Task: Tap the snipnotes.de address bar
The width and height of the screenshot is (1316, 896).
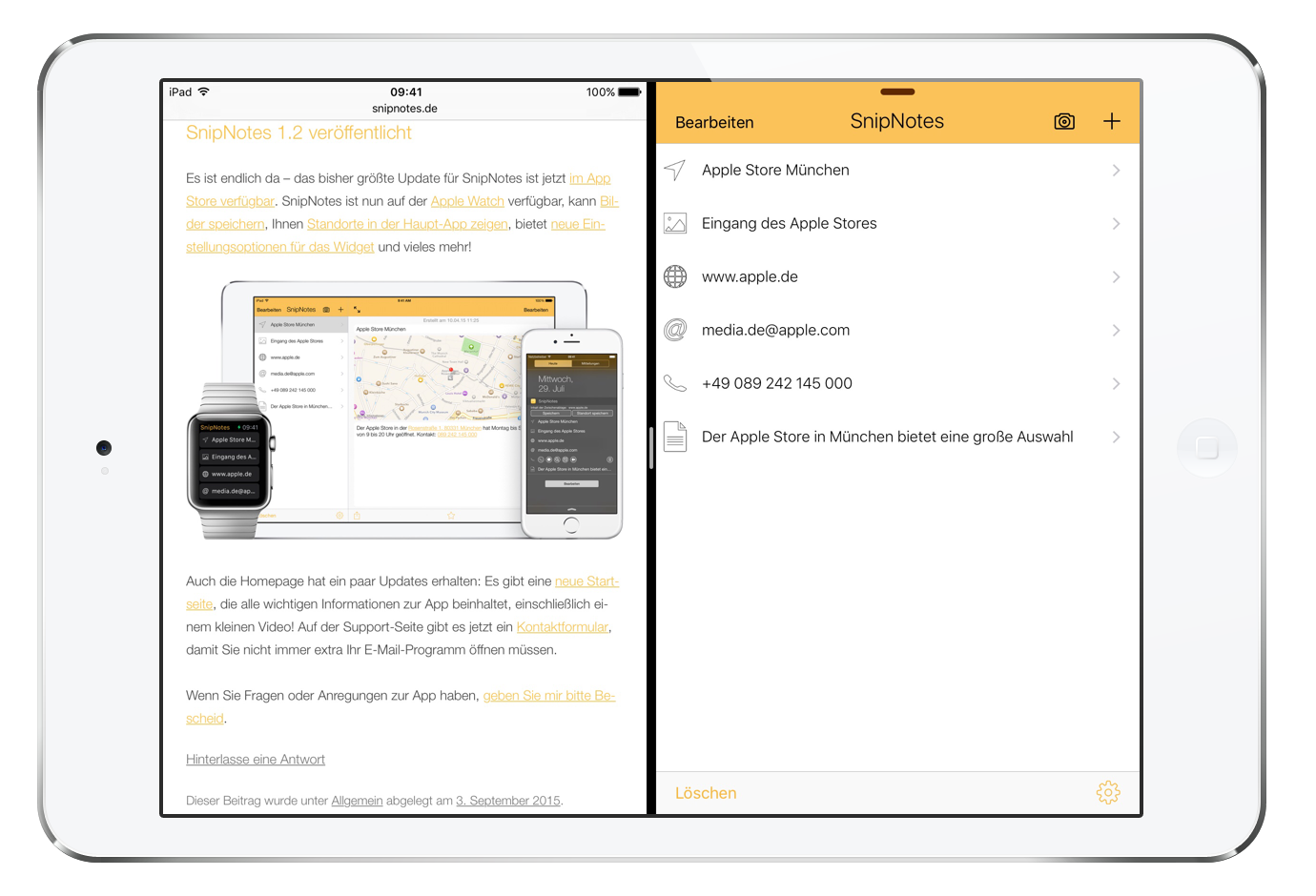Action: [x=404, y=108]
